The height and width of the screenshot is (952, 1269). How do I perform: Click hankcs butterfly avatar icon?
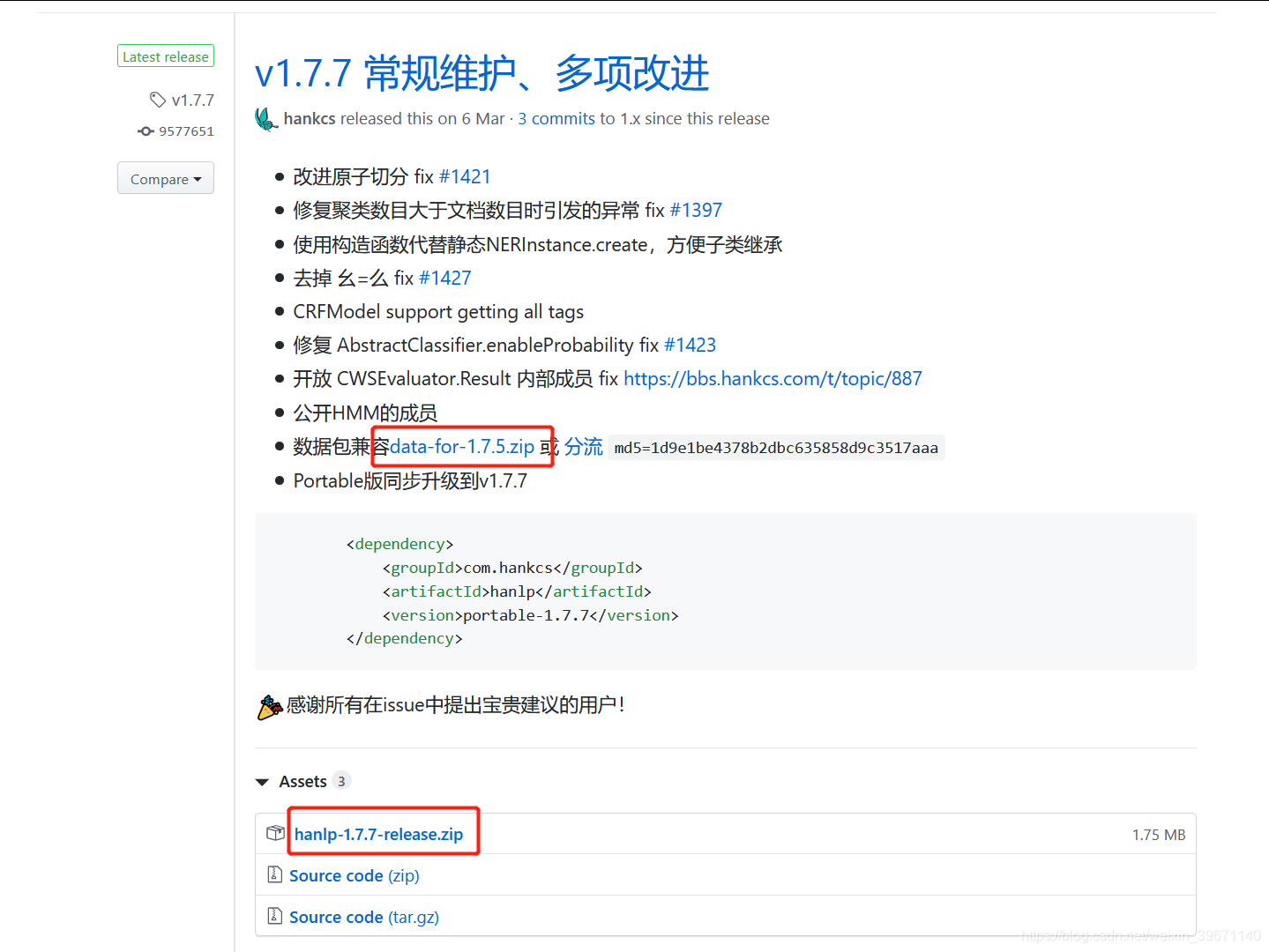tap(266, 119)
